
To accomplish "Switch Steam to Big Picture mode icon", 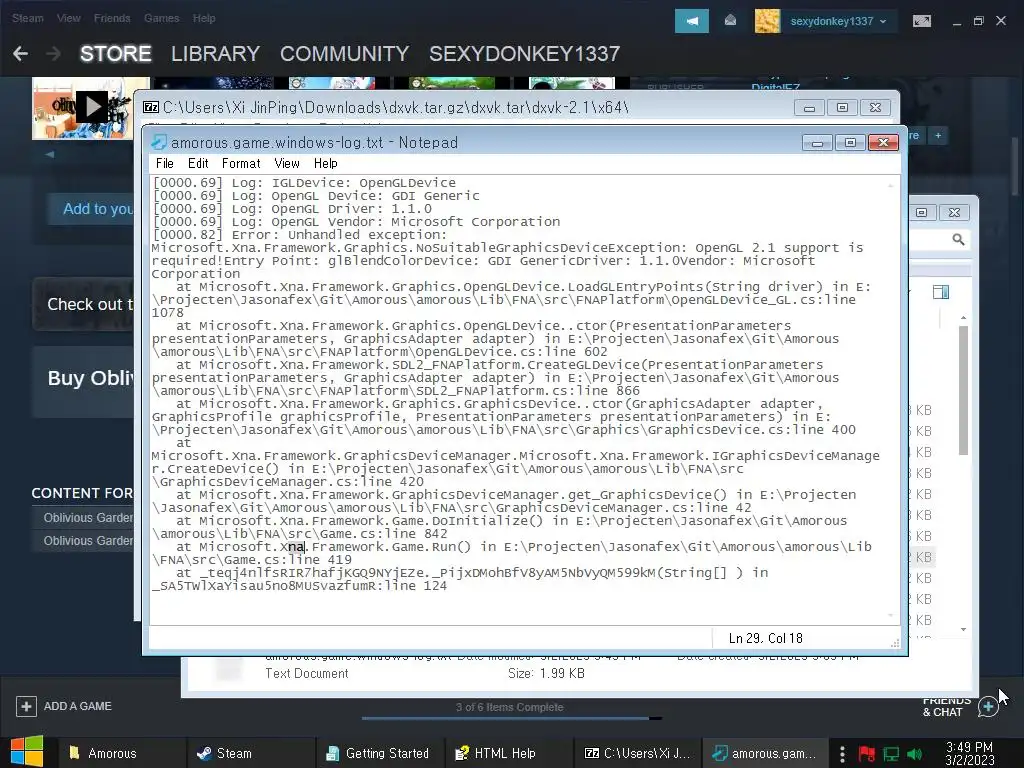I will point(921,21).
